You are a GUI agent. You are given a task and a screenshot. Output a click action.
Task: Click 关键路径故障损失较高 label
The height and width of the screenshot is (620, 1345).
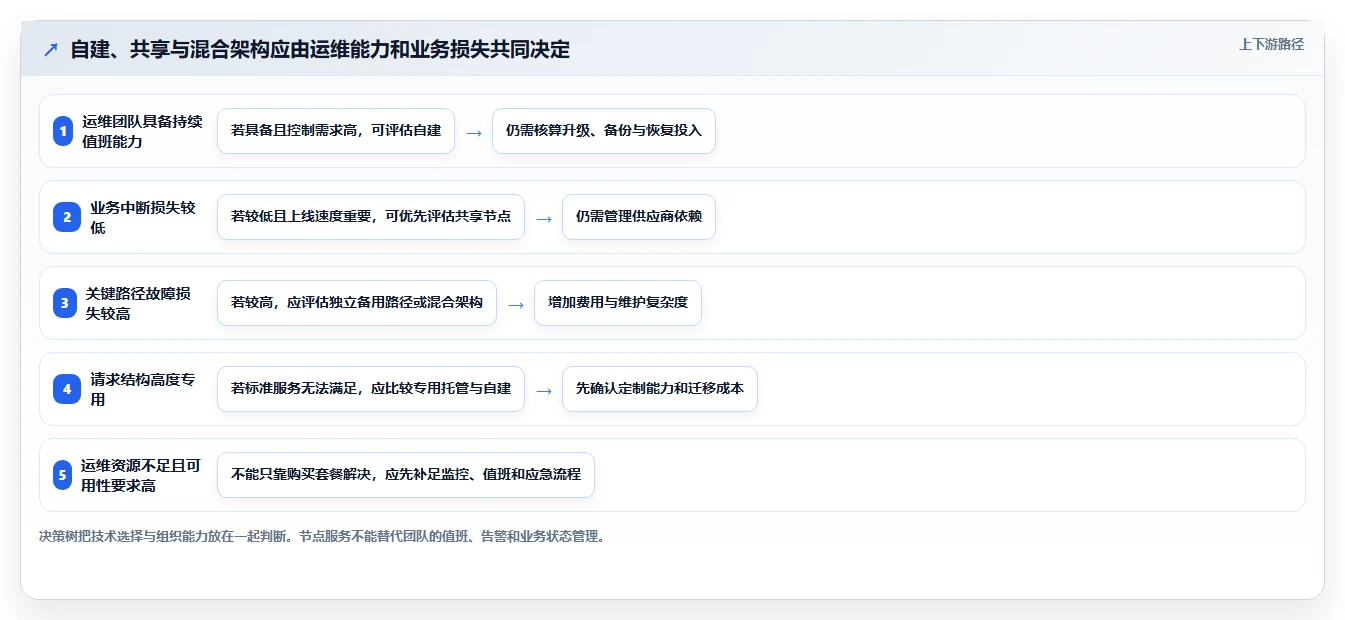coord(139,303)
